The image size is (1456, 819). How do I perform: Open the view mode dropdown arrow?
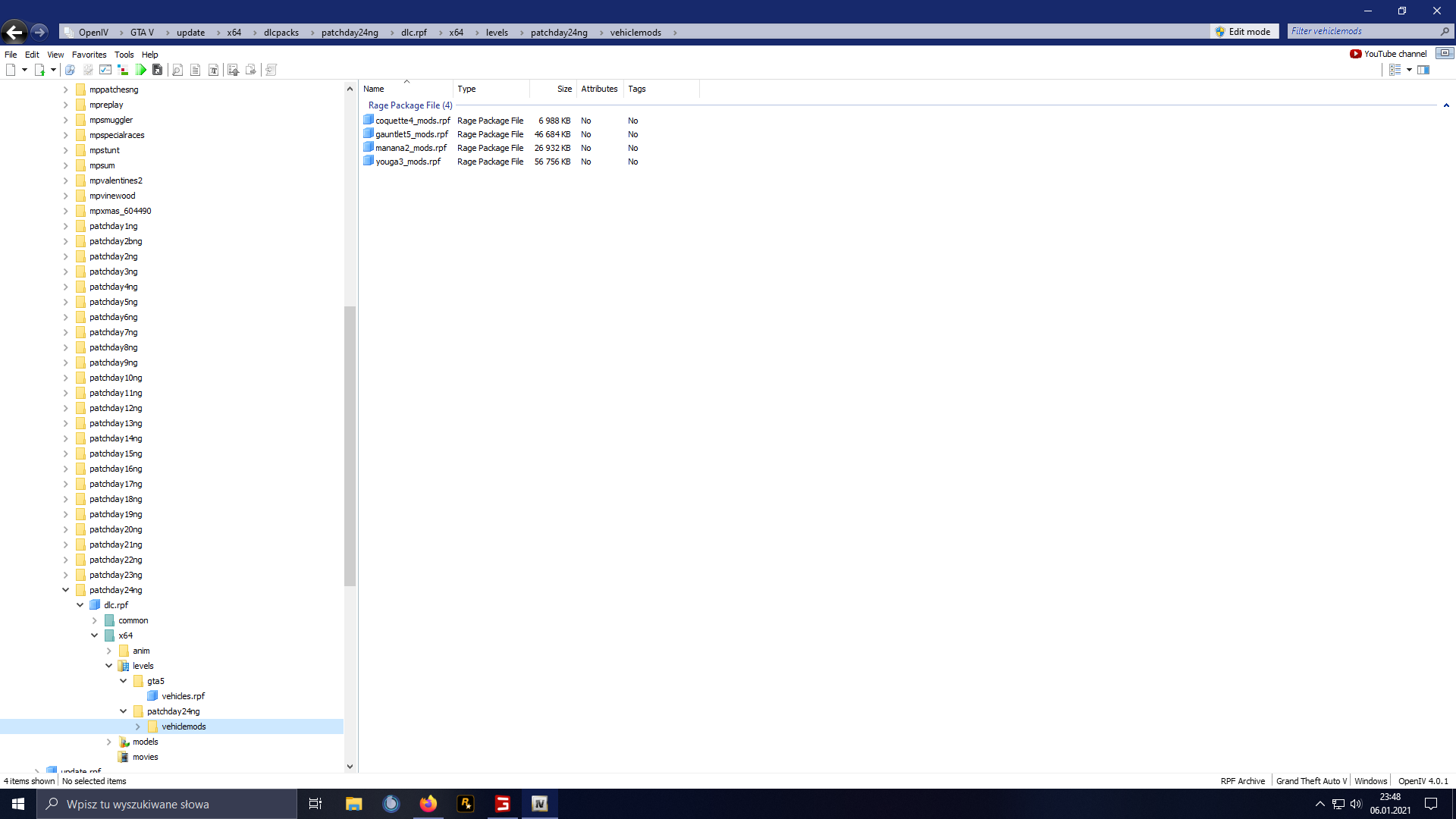pyautogui.click(x=1409, y=70)
